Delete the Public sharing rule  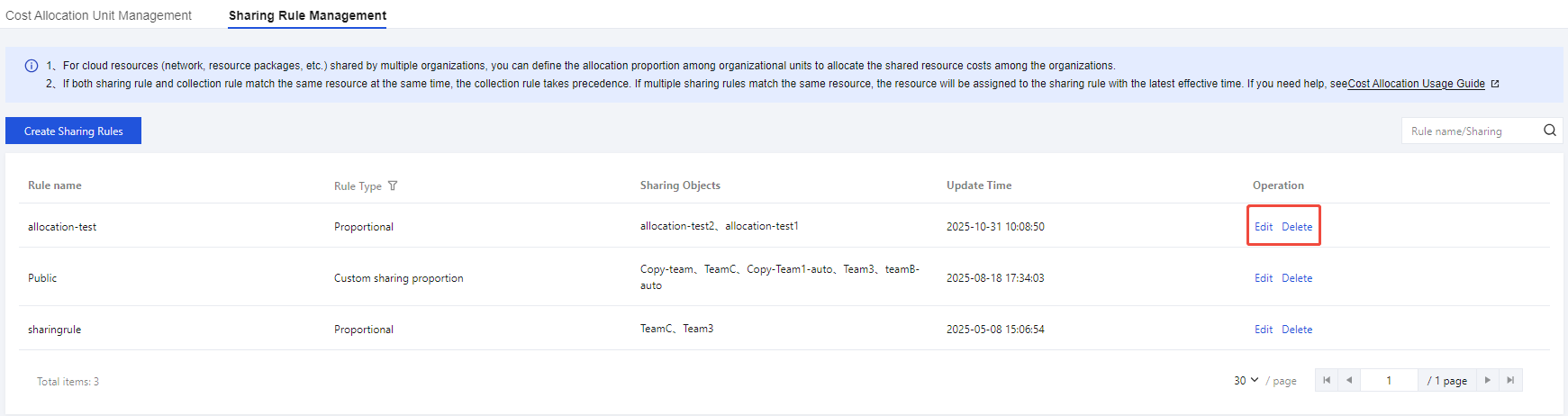(x=1297, y=278)
